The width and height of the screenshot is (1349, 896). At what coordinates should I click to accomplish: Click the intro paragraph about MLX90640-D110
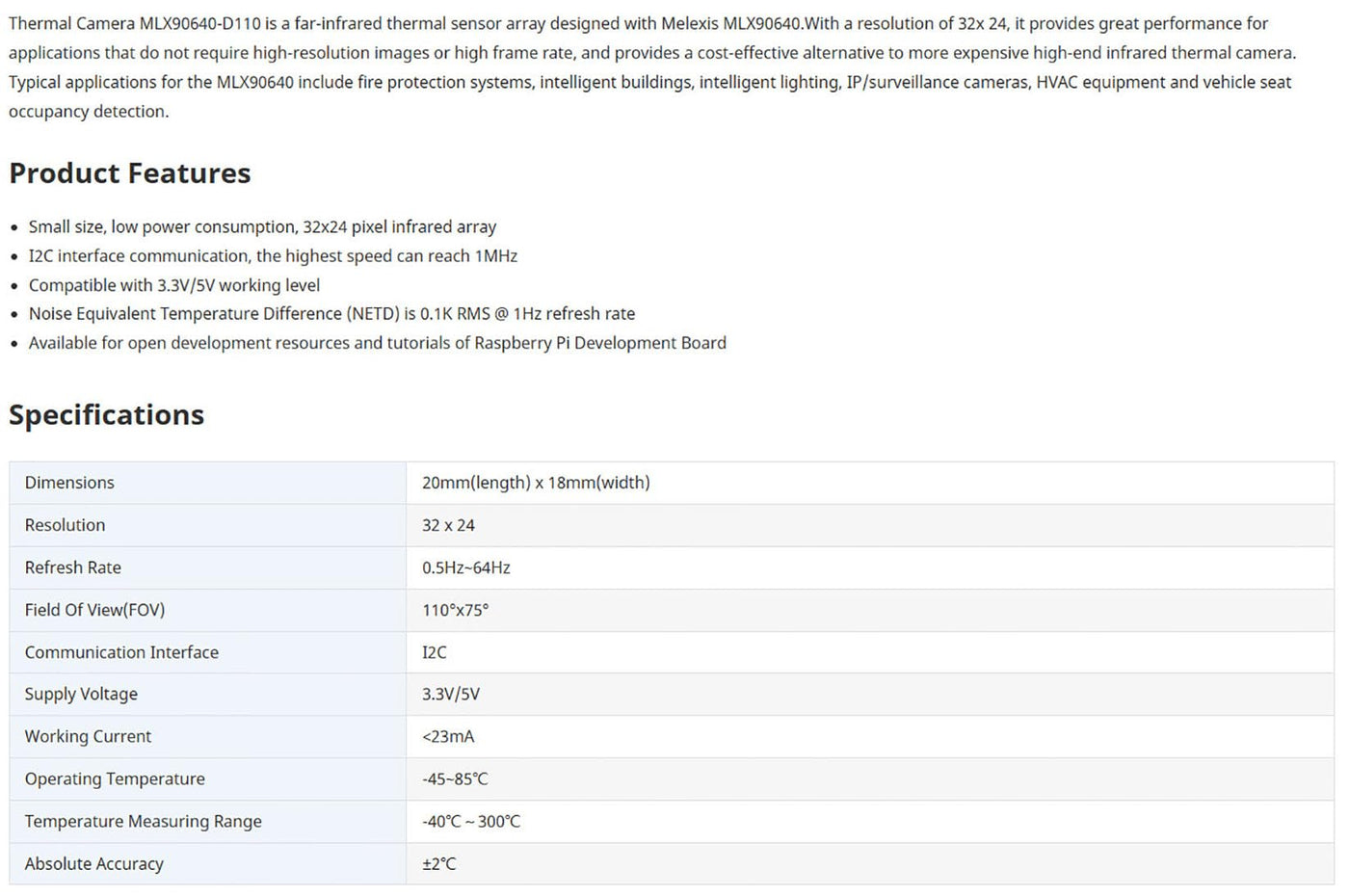[651, 66]
